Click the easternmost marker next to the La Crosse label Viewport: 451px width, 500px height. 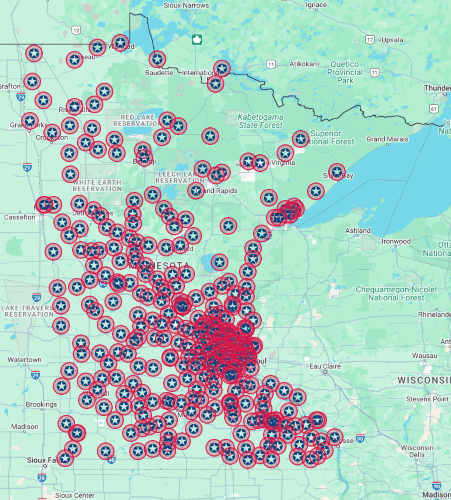click(x=335, y=437)
